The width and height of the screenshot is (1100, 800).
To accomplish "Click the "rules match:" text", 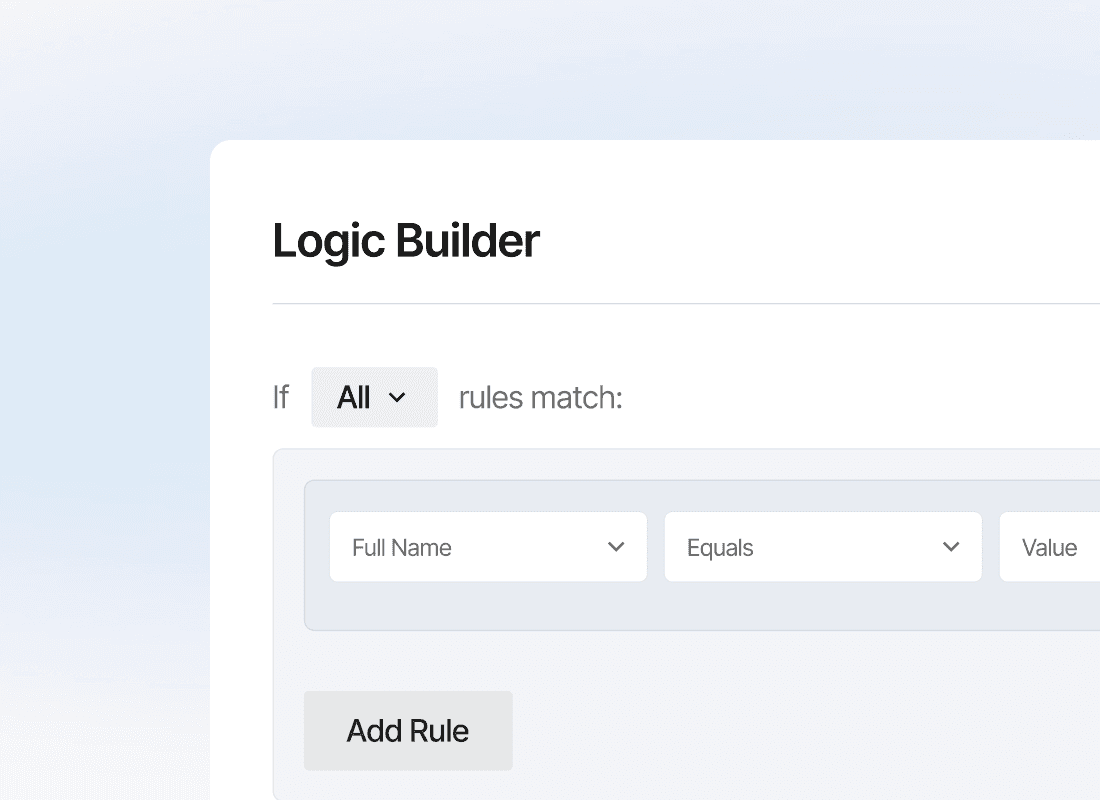I will 540,397.
